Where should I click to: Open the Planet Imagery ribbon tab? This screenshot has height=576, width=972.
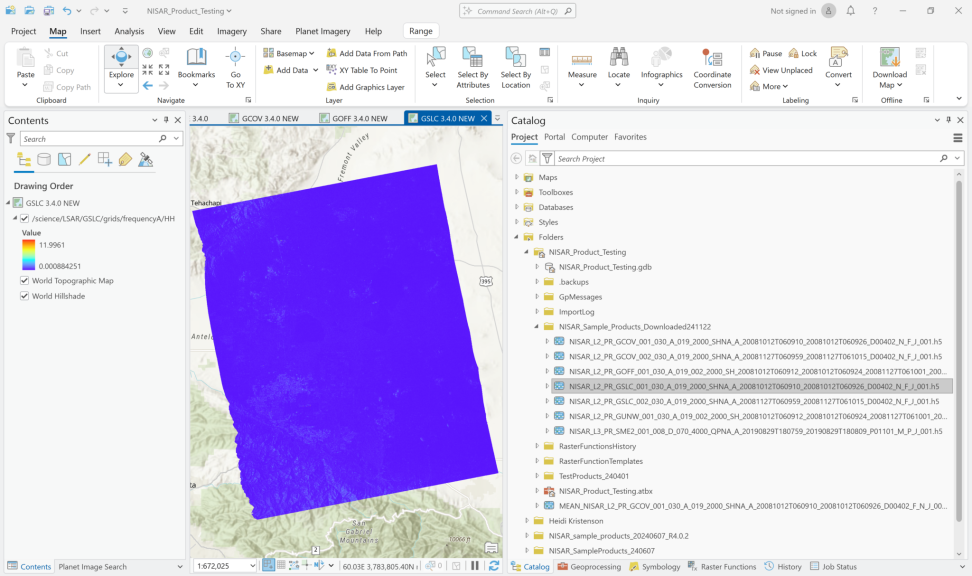click(x=322, y=31)
